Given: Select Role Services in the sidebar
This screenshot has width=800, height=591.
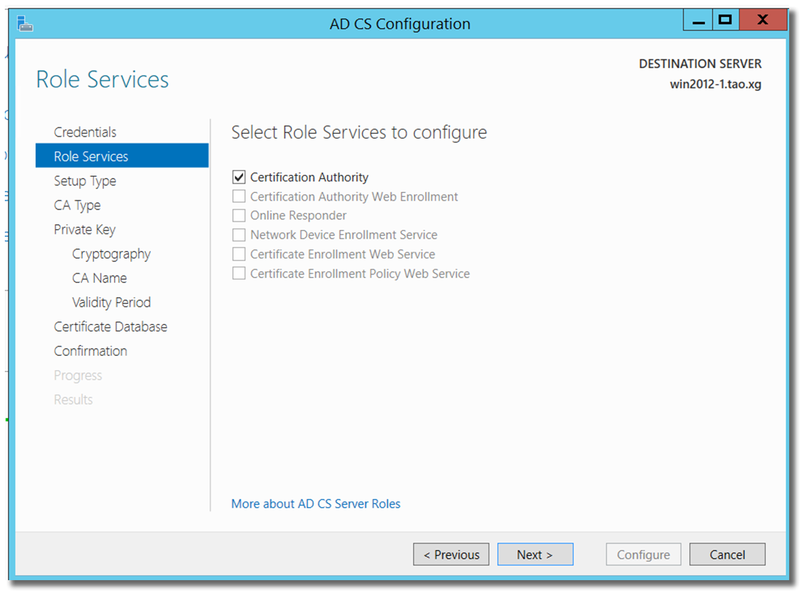Looking at the screenshot, I should [122, 156].
